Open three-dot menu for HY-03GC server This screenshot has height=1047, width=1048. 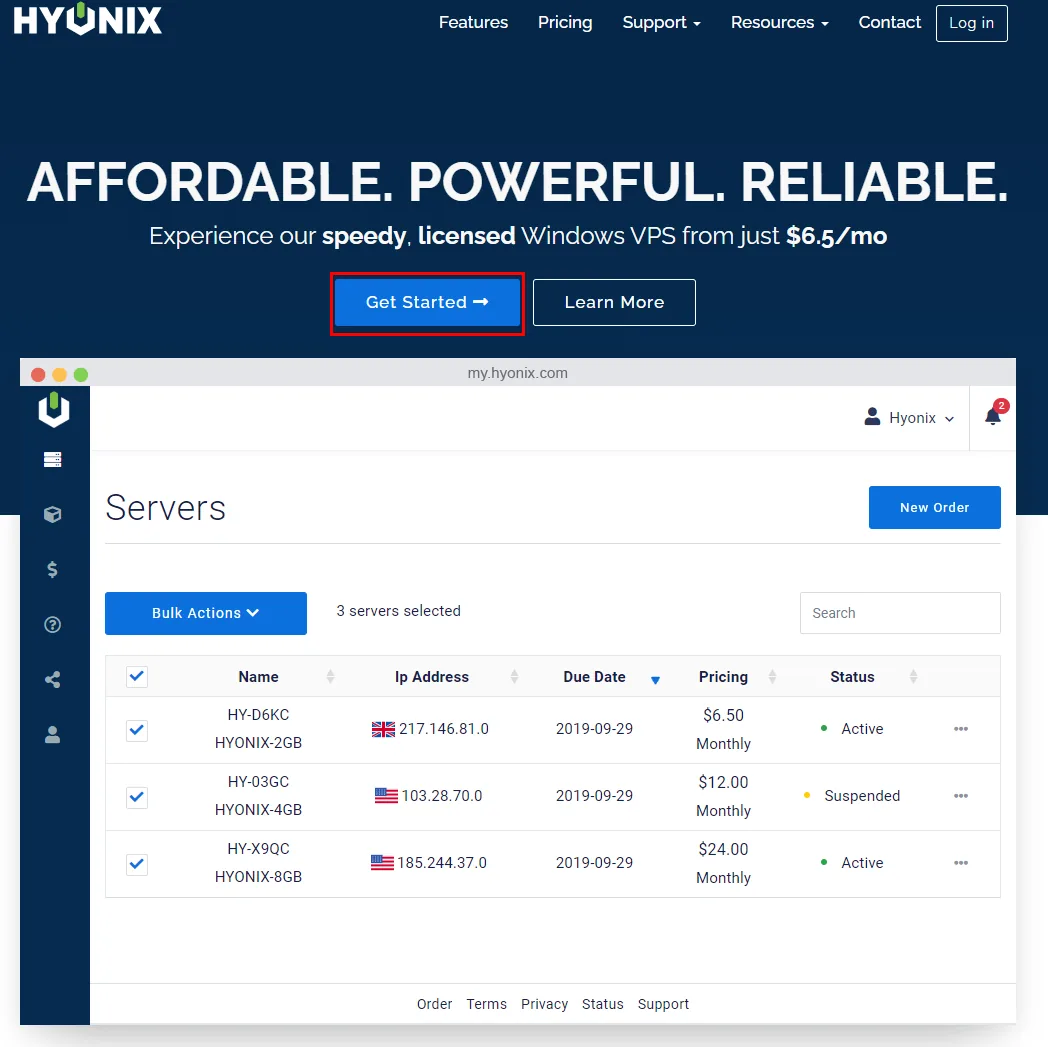961,796
